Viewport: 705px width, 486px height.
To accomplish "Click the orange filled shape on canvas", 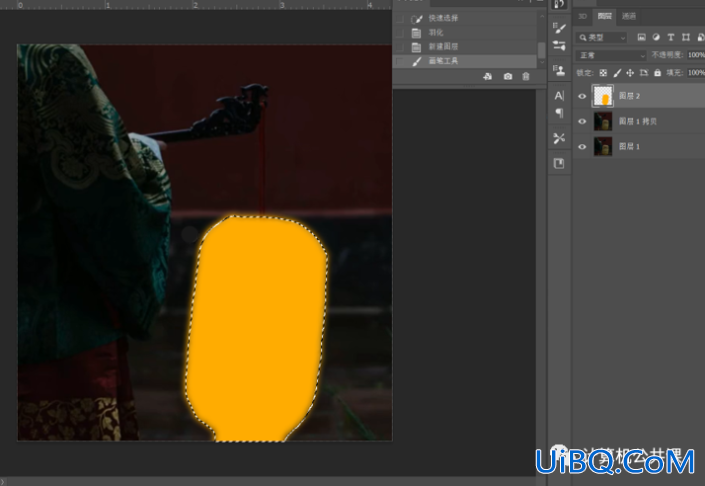I will click(x=257, y=328).
